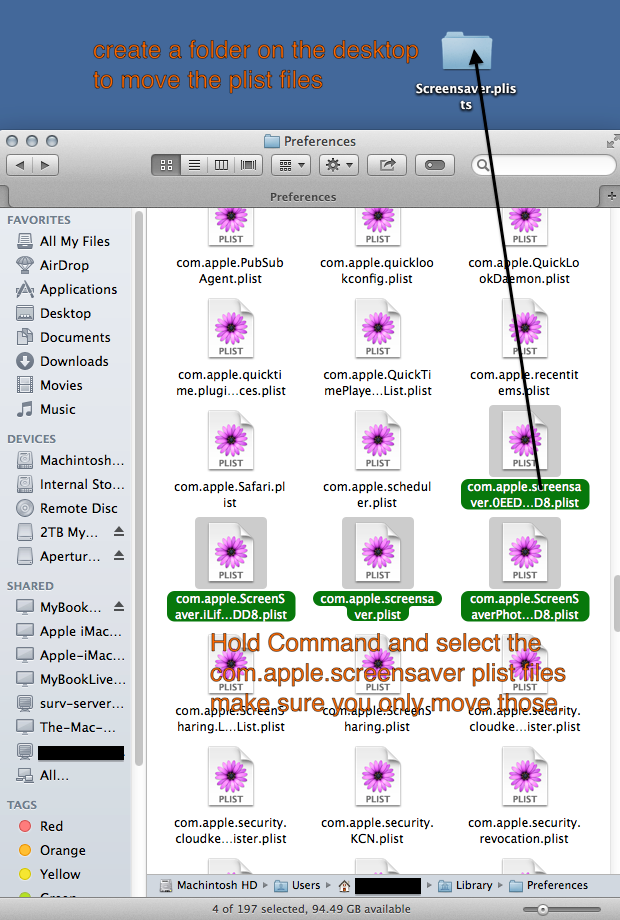
Task: Select com.apple.screensaver.0EED…D8.plist file
Action: (524, 458)
